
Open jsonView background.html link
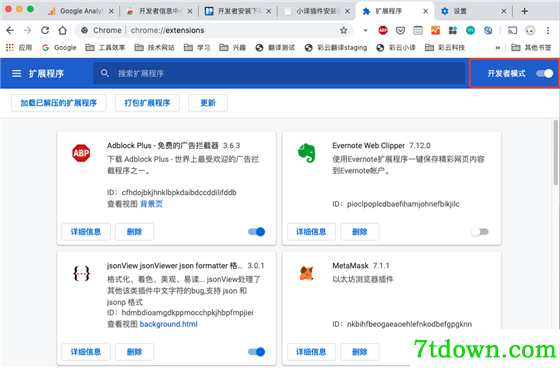point(169,324)
